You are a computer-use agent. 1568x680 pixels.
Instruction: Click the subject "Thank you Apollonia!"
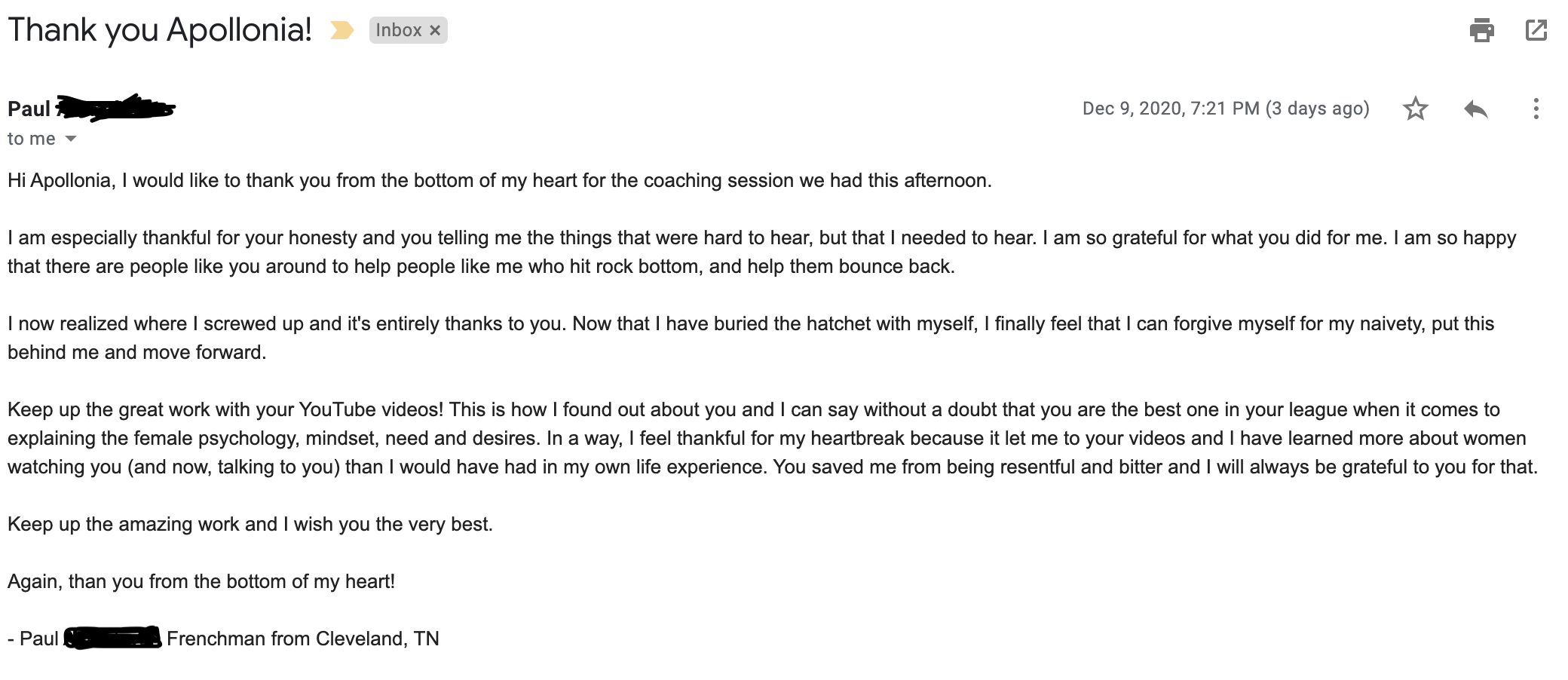coord(160,30)
